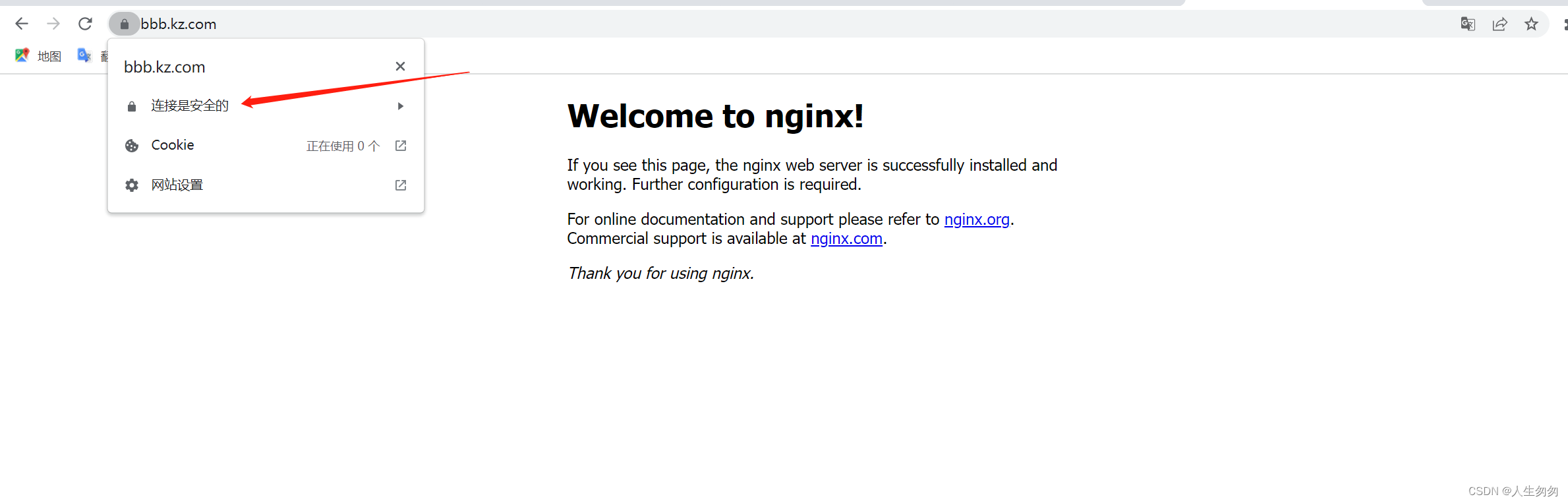Click the bbb.kz.com address bar text
The width and height of the screenshot is (1568, 503).
coord(179,24)
